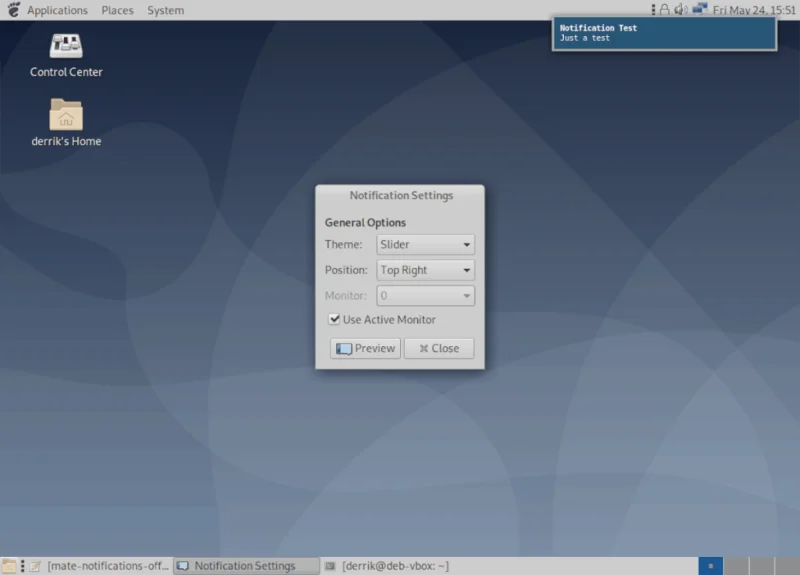The width and height of the screenshot is (800, 575).
Task: Select the Notification Settings taskbar entry
Action: 246,566
